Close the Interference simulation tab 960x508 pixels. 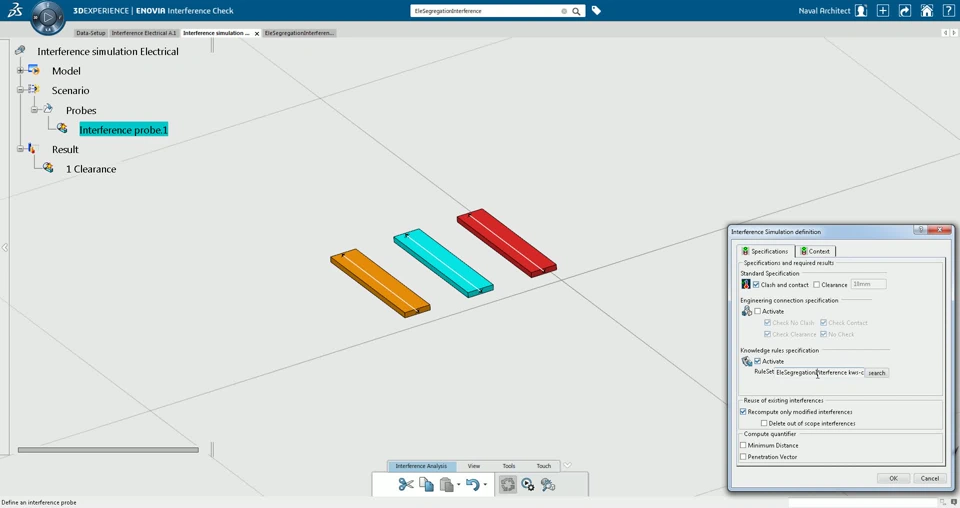[x=257, y=34]
